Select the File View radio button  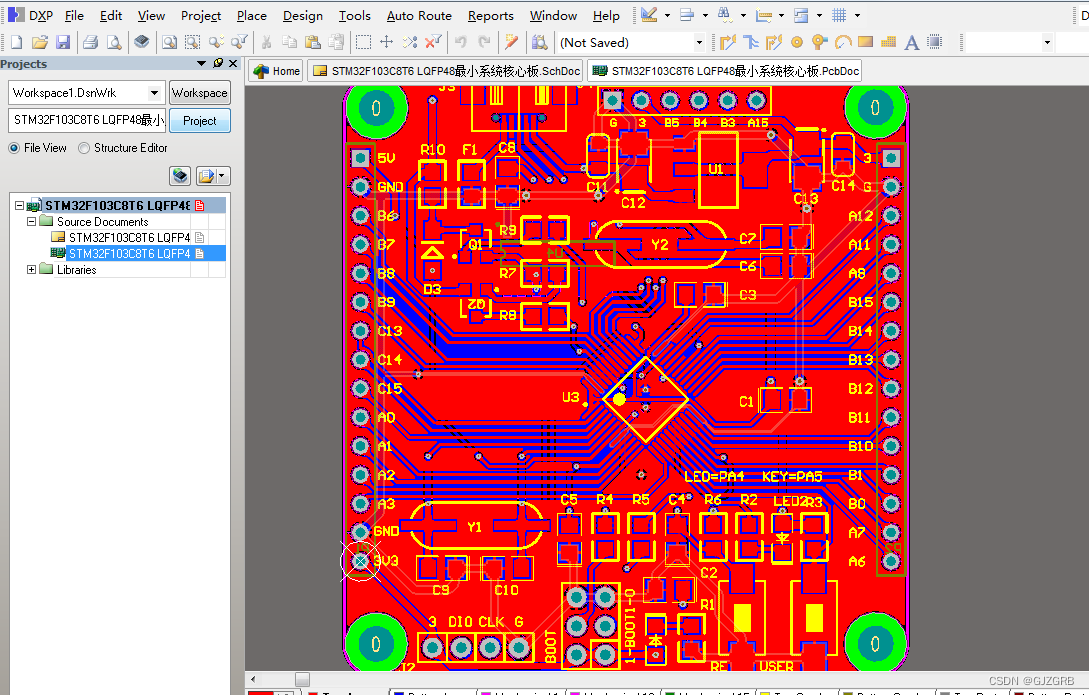click(x=14, y=148)
